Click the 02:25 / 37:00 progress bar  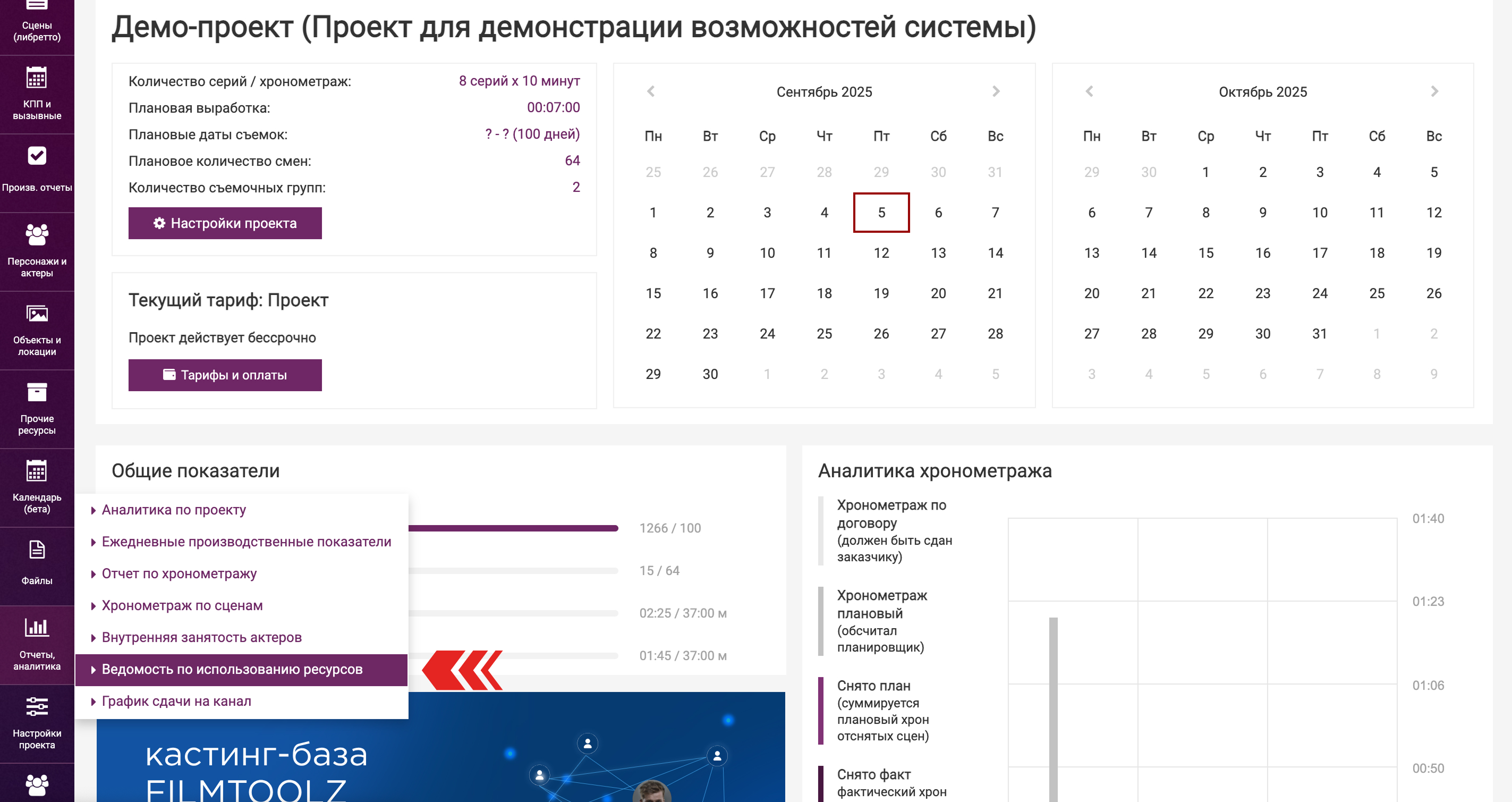[x=513, y=613]
